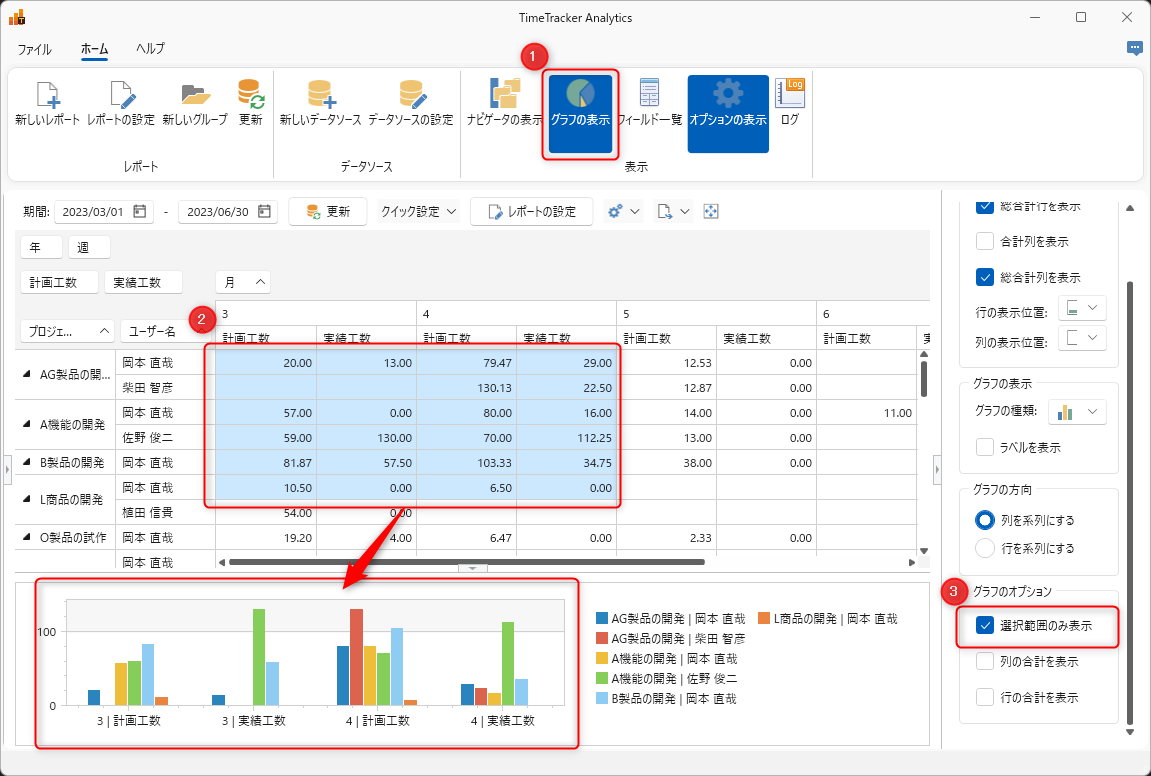This screenshot has height=776, width=1151.
Task: Open the ファイル menu
Action: click(x=34, y=49)
